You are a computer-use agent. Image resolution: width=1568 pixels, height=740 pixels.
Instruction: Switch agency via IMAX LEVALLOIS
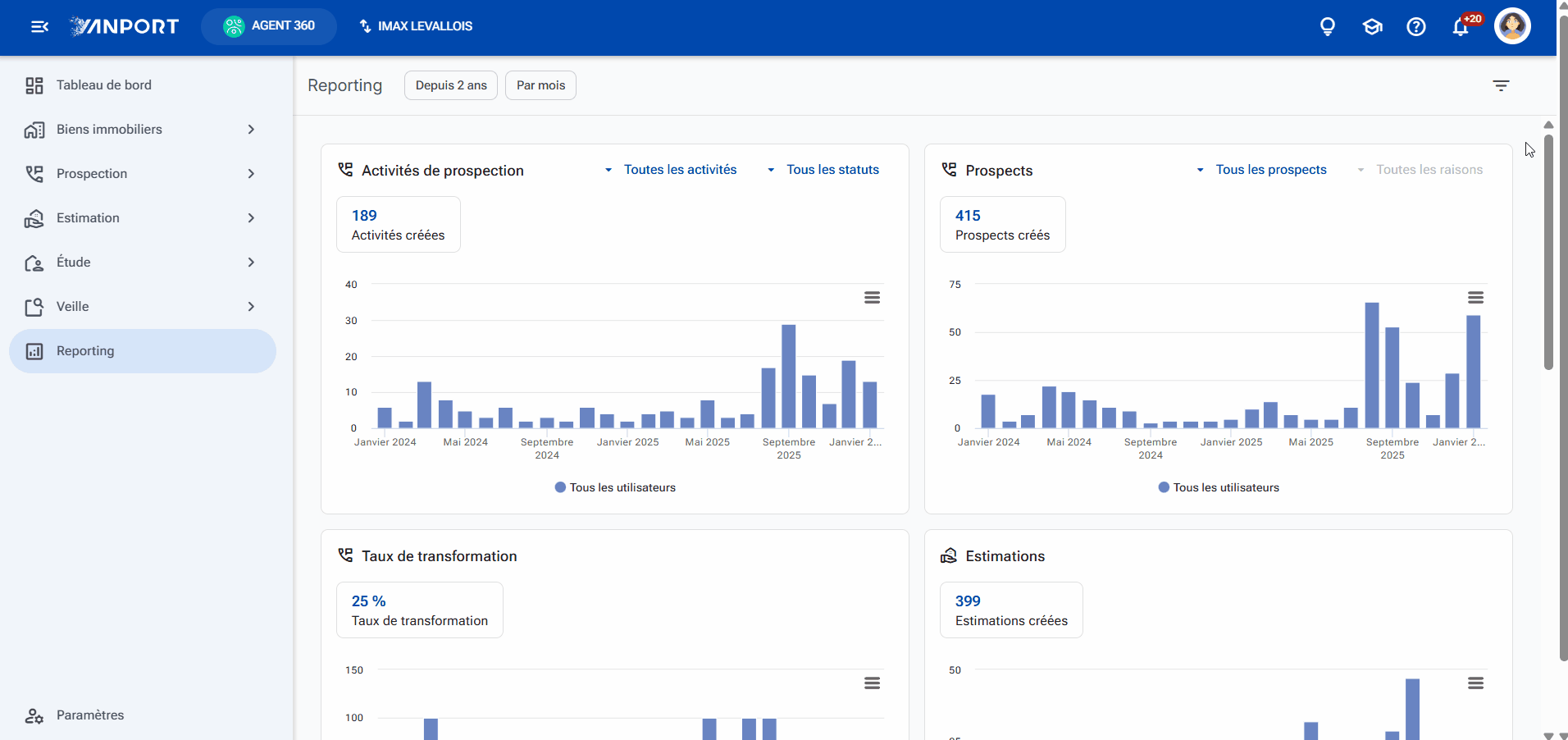[416, 26]
